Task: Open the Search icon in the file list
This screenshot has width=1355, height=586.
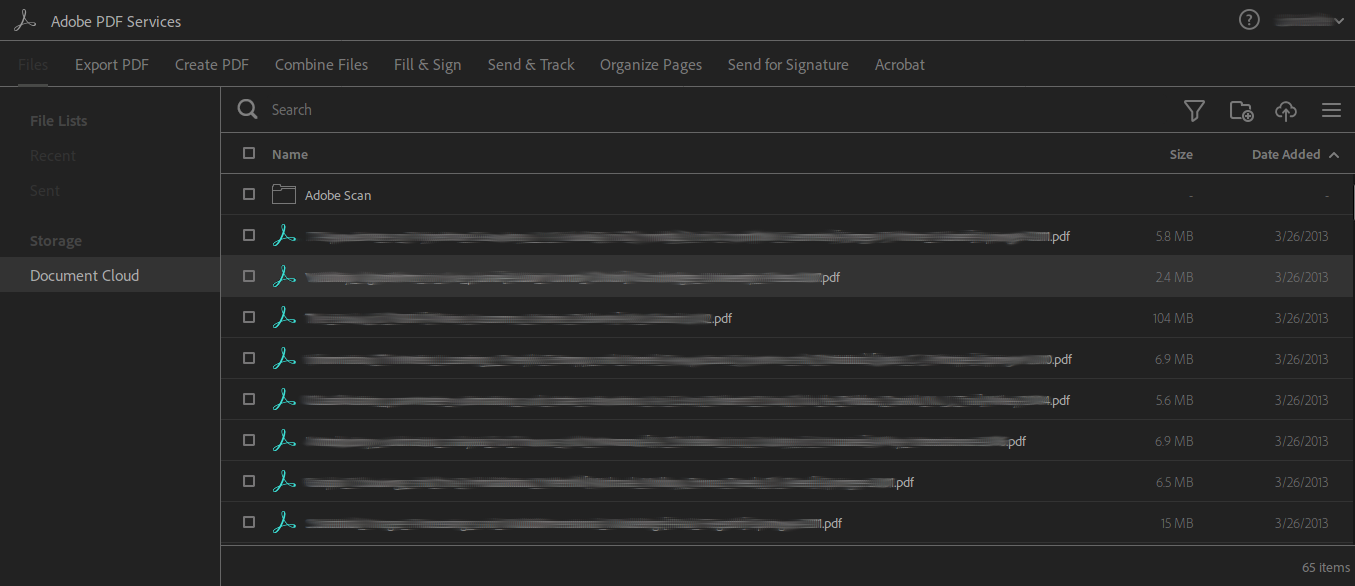Action: (247, 109)
